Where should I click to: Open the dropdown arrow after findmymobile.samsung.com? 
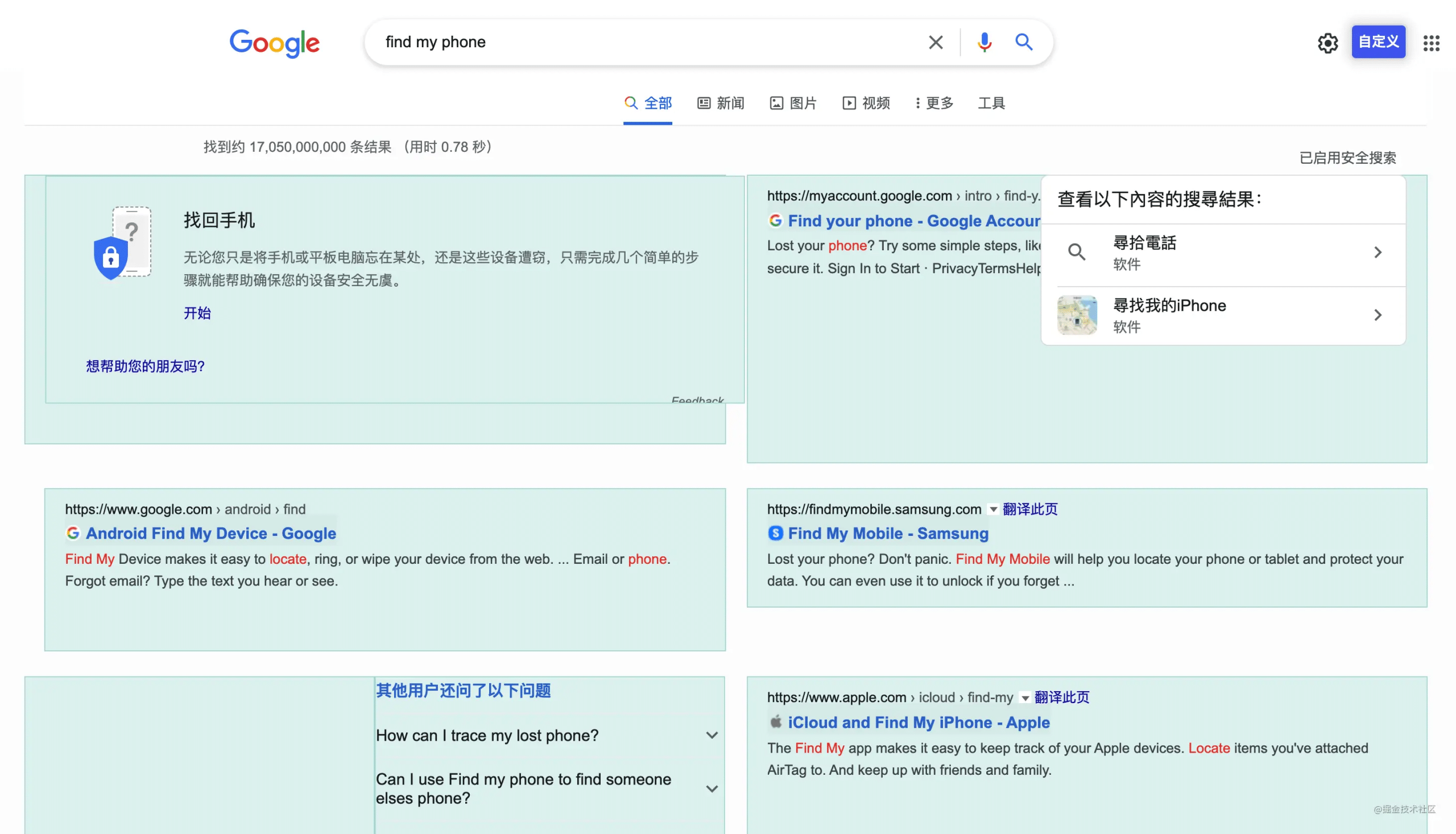point(994,509)
